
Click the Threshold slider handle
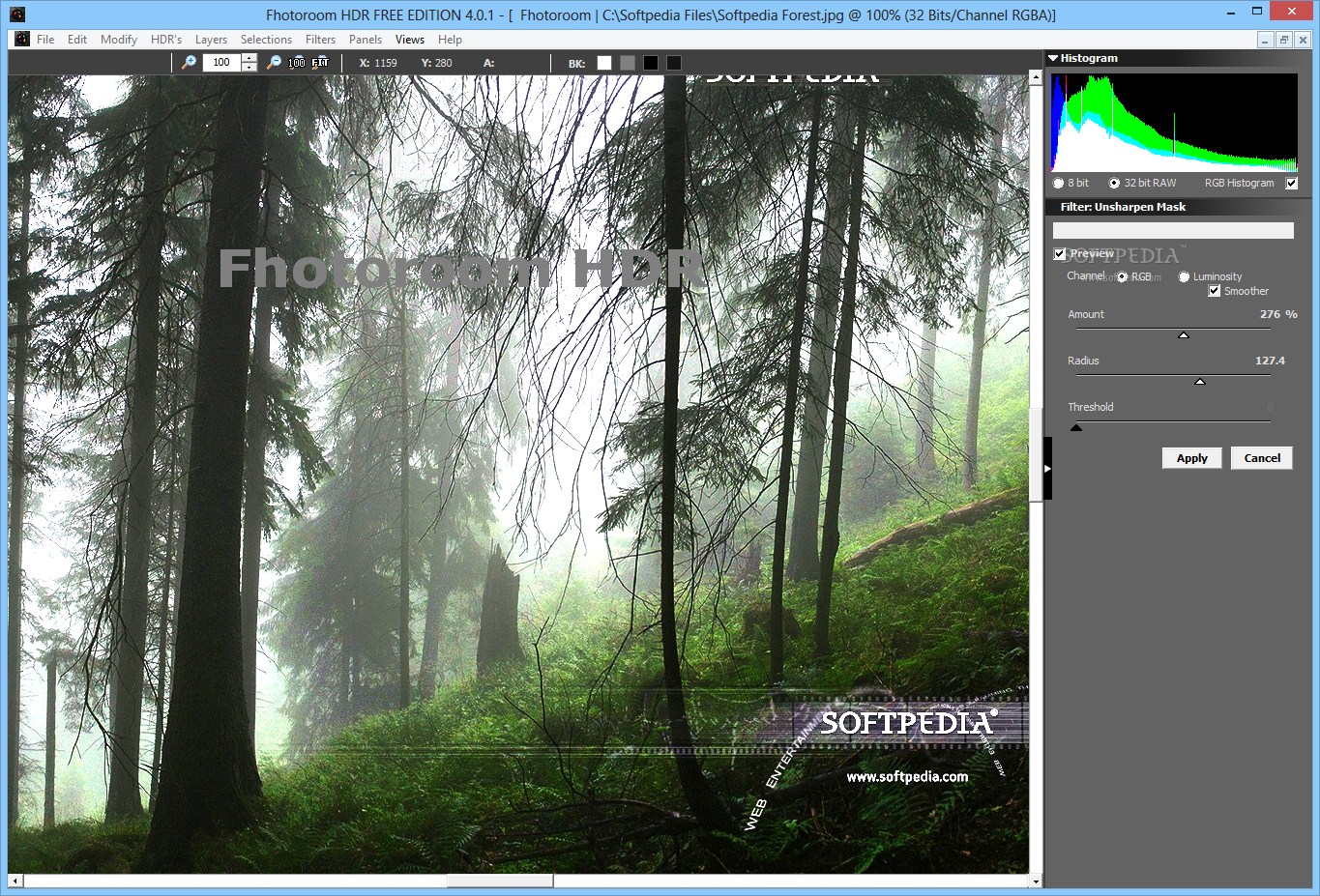pos(1075,427)
